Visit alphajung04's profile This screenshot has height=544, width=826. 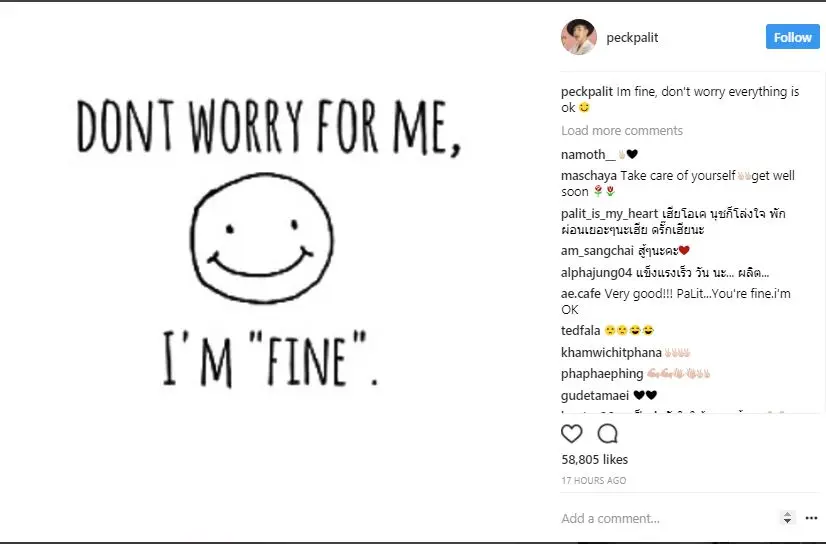[x=597, y=273]
